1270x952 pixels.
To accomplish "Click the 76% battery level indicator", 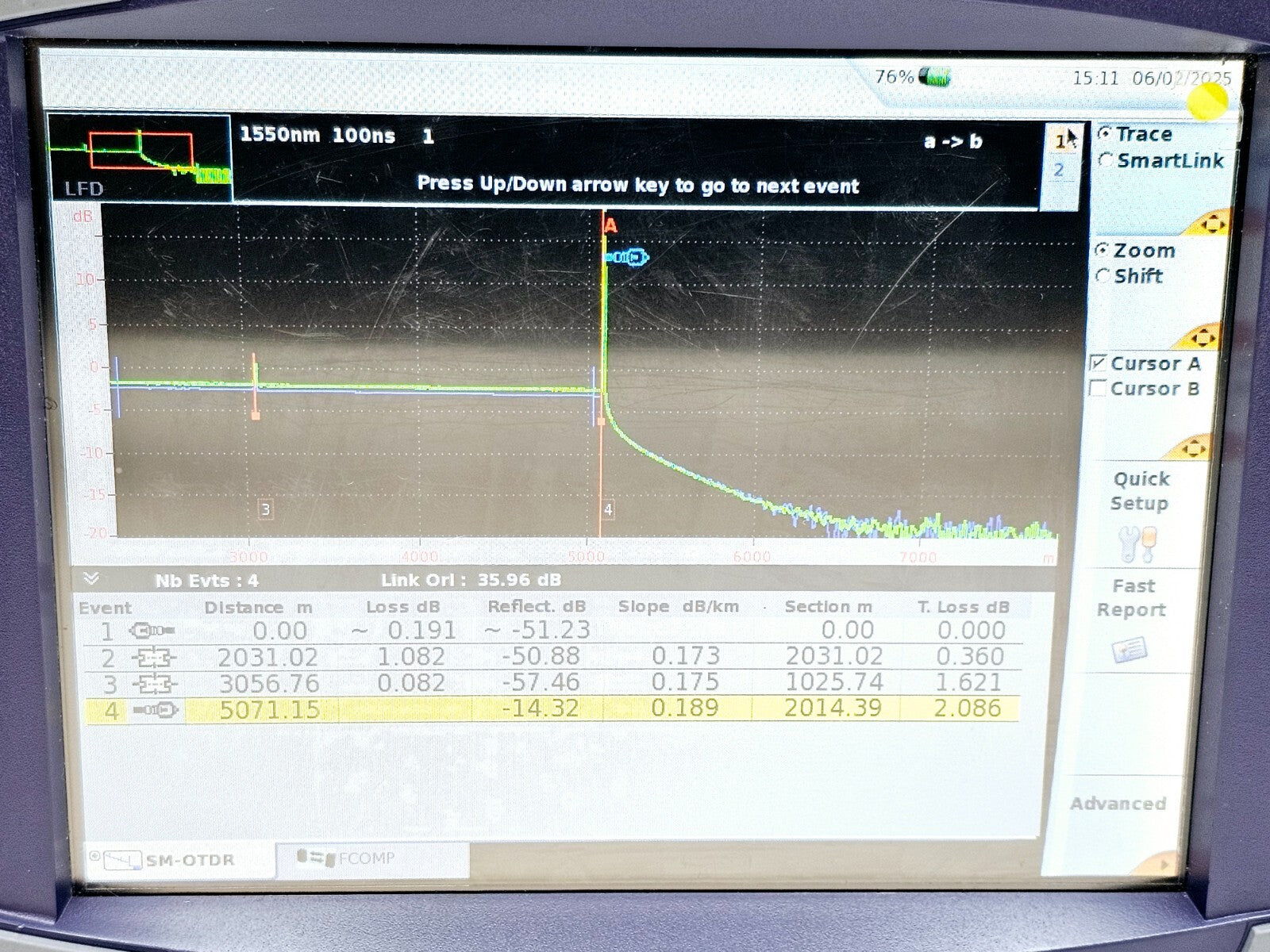I will pos(911,77).
